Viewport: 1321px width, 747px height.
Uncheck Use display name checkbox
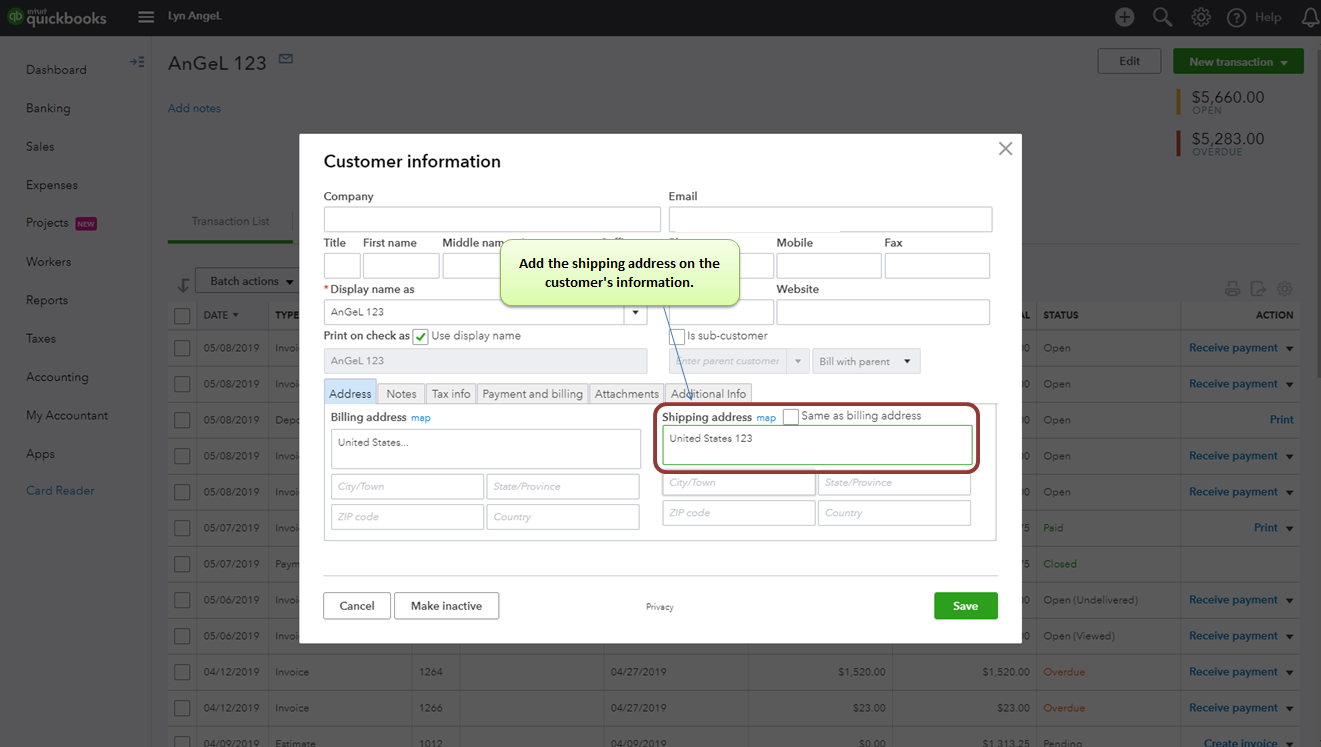pyautogui.click(x=421, y=337)
